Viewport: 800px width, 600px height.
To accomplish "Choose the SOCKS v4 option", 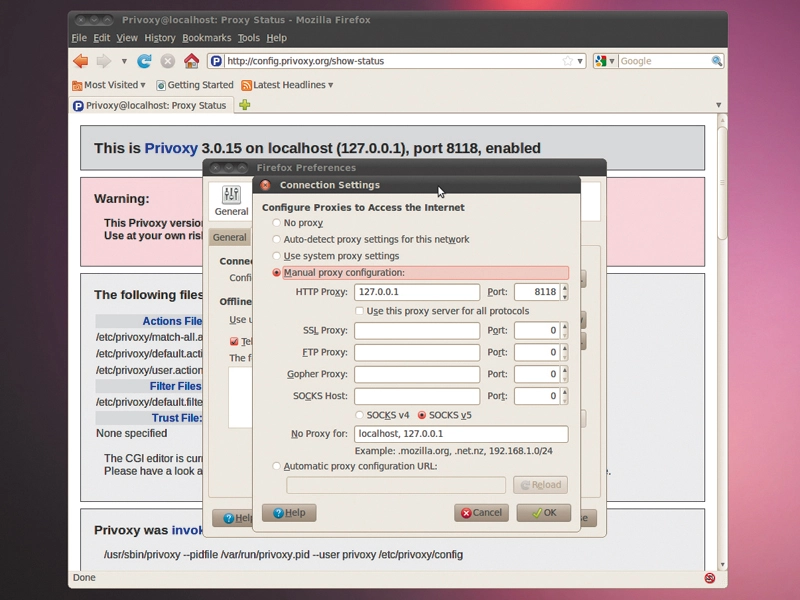I will pyautogui.click(x=359, y=415).
